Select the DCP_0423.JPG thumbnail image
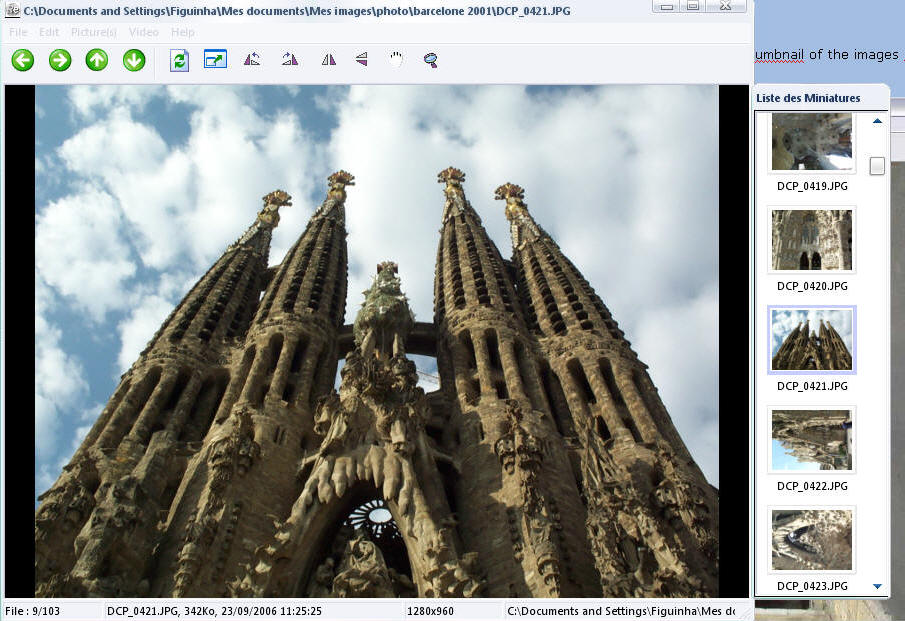This screenshot has width=905, height=621. (811, 540)
